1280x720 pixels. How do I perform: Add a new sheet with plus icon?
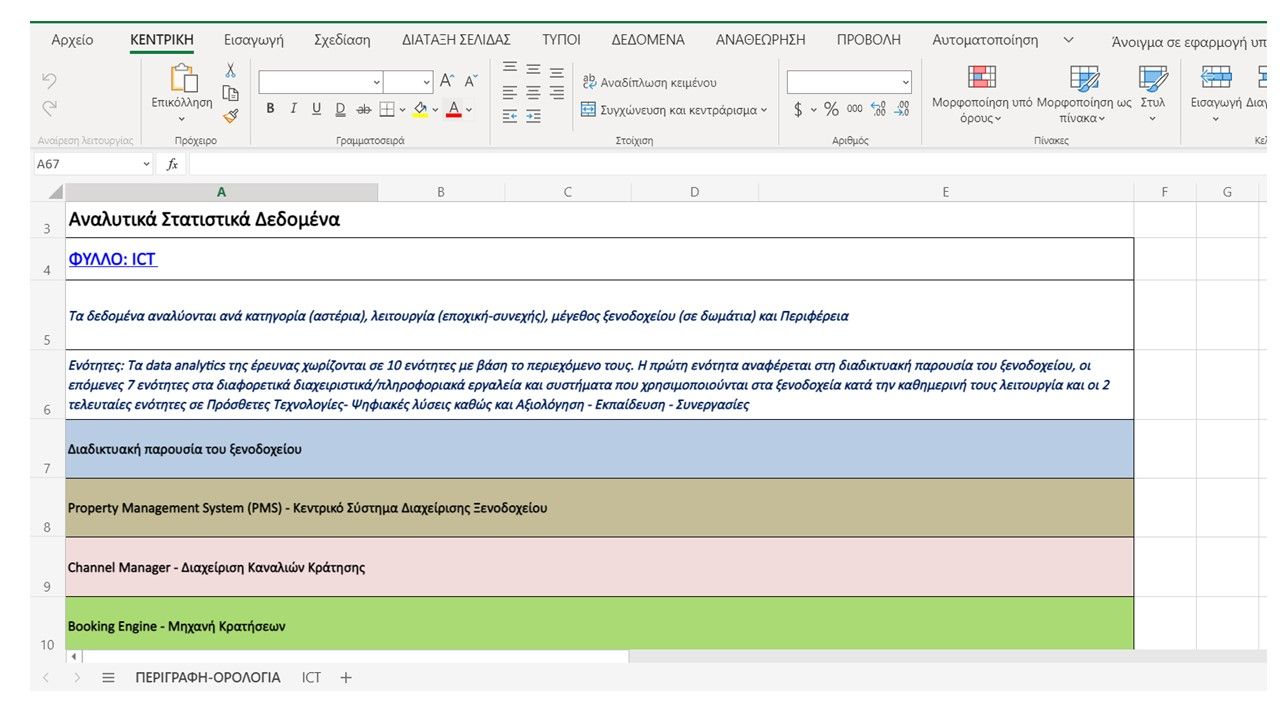pos(346,678)
